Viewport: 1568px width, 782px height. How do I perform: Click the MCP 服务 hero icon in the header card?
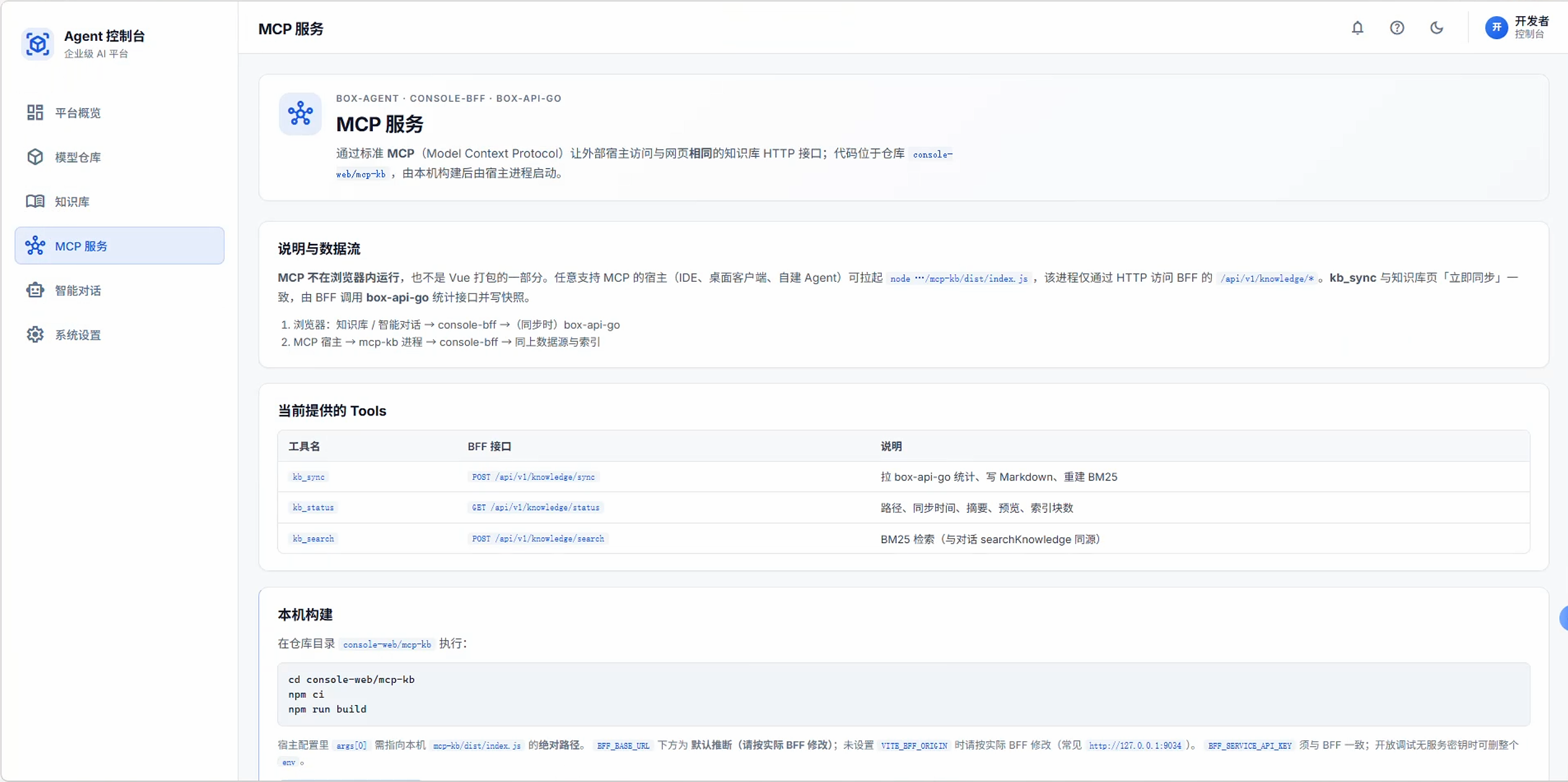pyautogui.click(x=300, y=114)
